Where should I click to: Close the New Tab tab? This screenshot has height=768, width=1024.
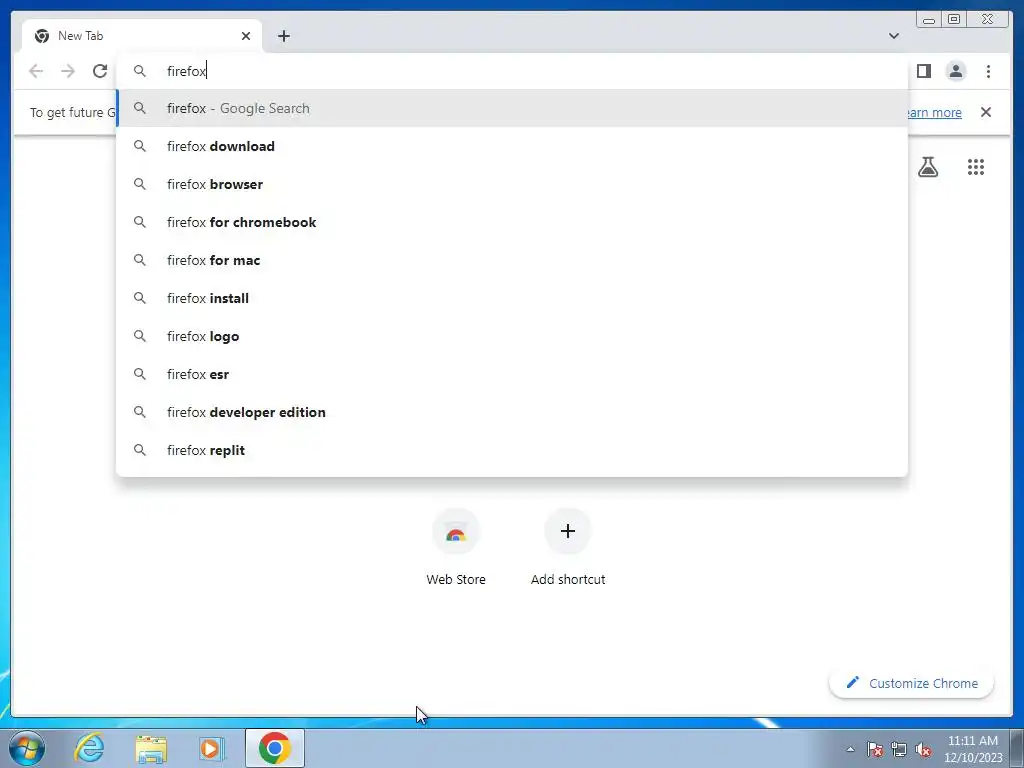pos(246,36)
